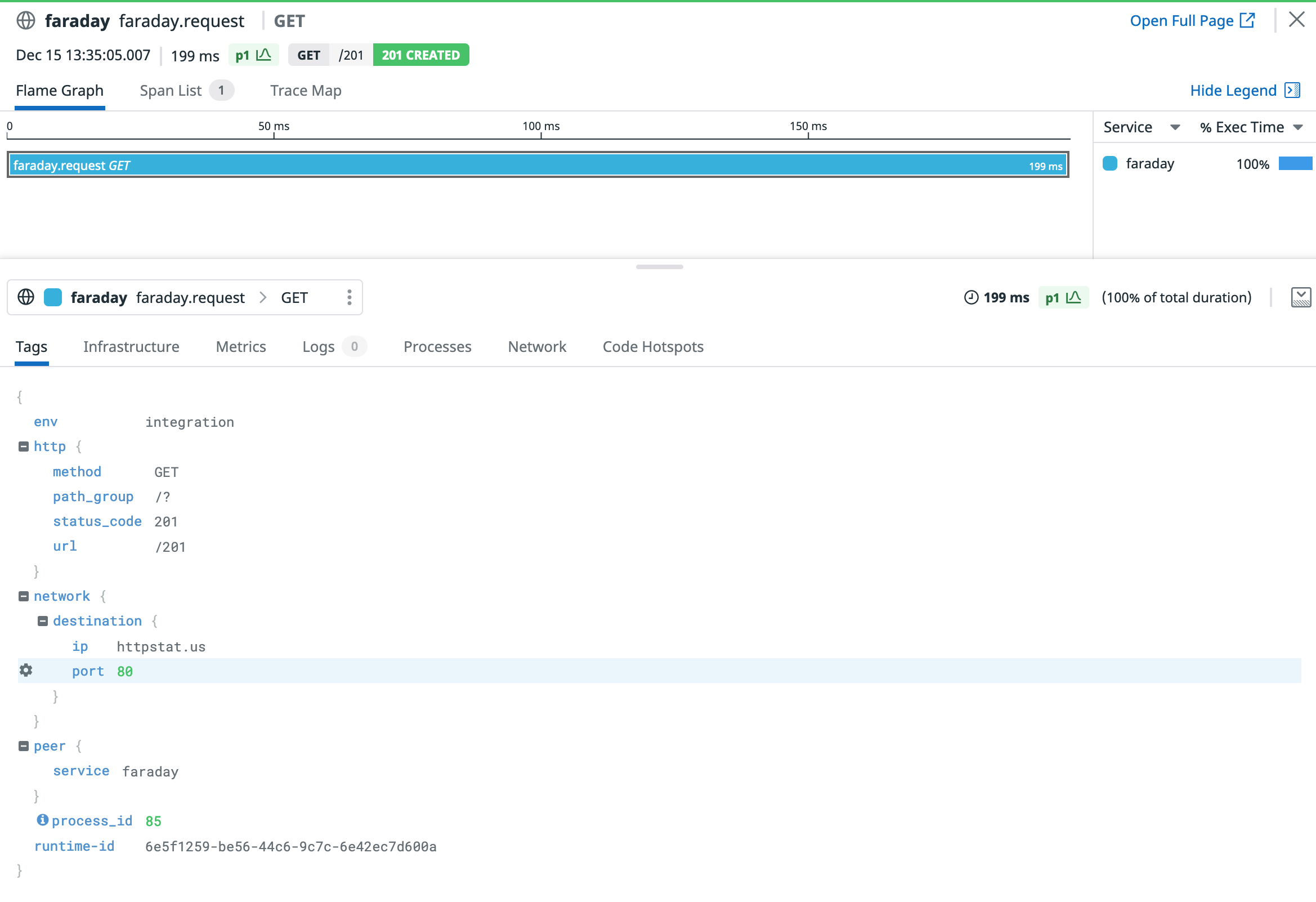Click the p1 percentile chart badge in header
Viewport: 1316px width, 902px height.
coord(253,55)
